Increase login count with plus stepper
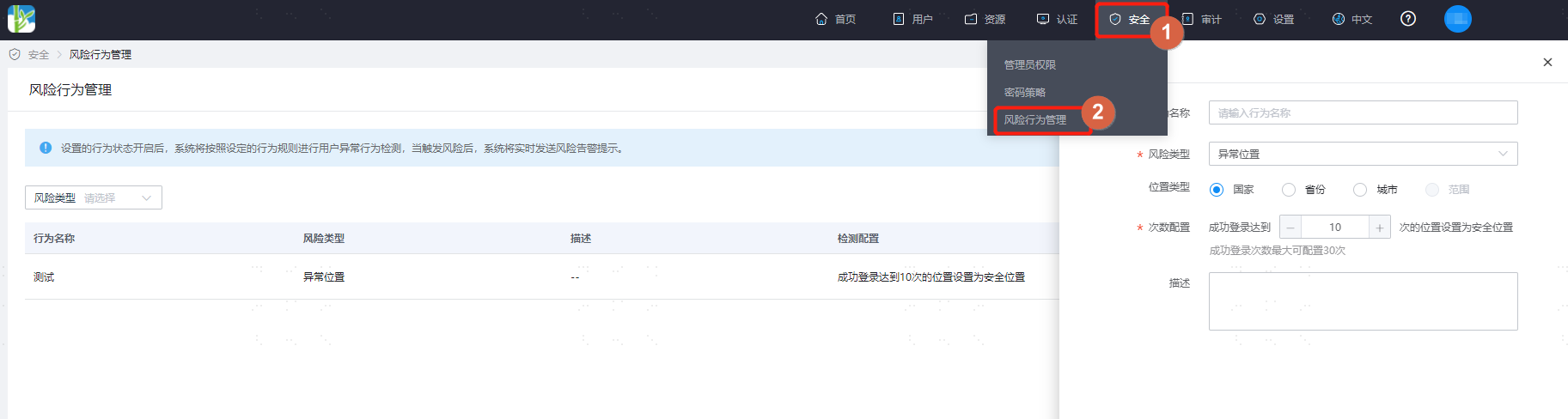The image size is (1568, 419). coord(1379,228)
